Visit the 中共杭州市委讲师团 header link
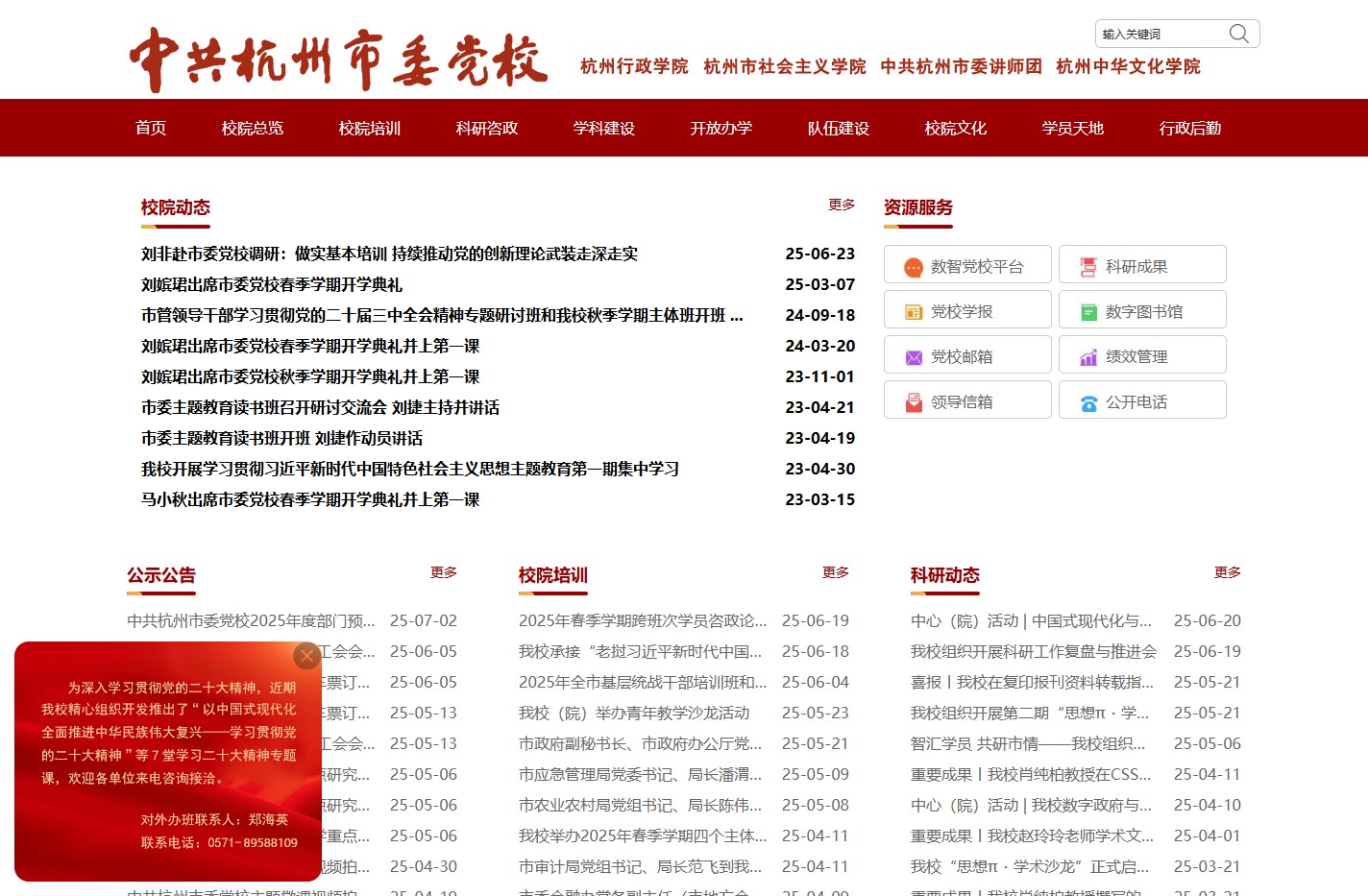The width and height of the screenshot is (1368, 896). pyautogui.click(x=961, y=66)
